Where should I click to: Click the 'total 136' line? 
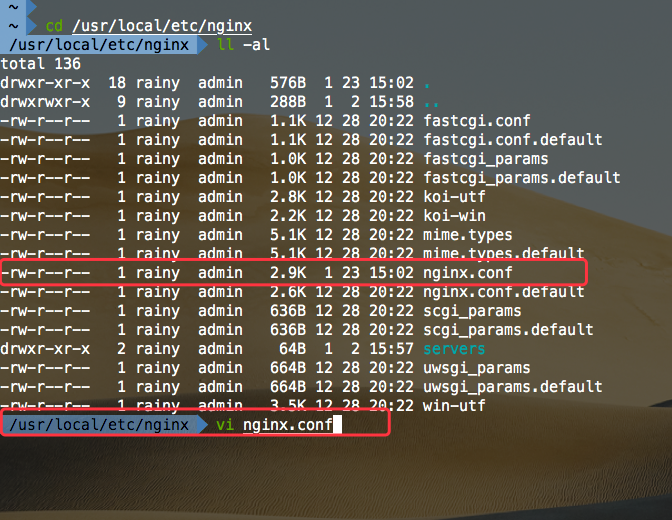(41, 64)
